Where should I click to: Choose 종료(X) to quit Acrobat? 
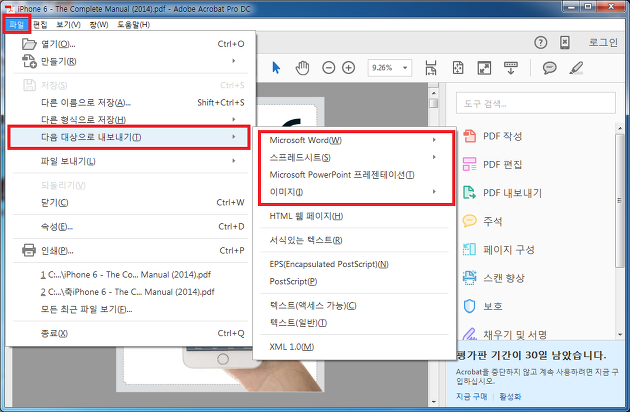pos(131,333)
